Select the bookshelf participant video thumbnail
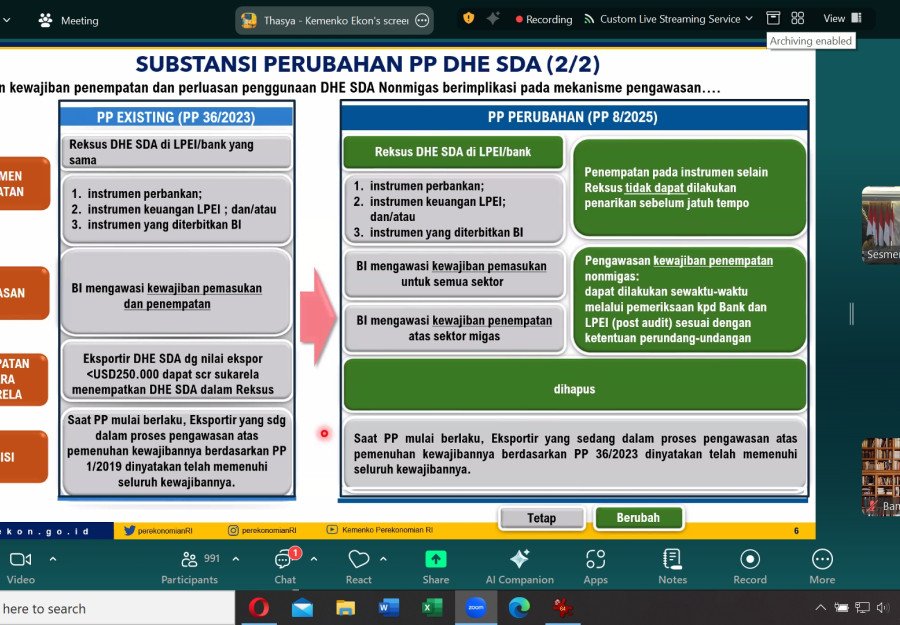Screen dimensions: 900x625 881,476
